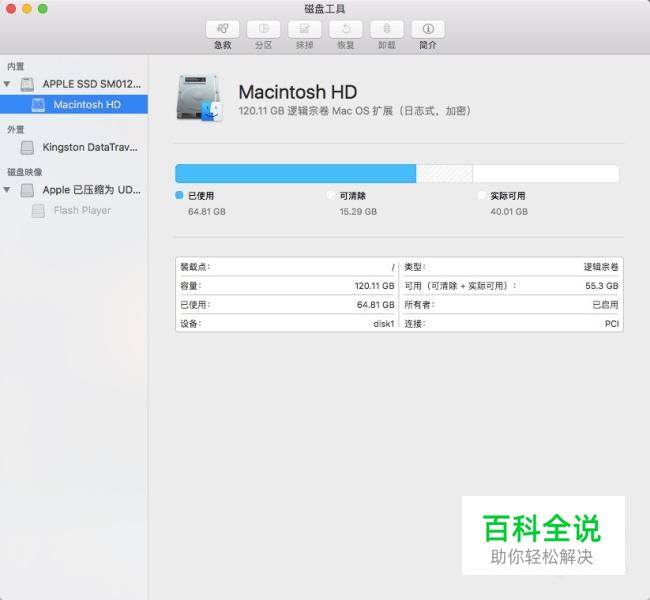Click the large Macintosh HD drive image
This screenshot has height=600, width=650.
(200, 98)
